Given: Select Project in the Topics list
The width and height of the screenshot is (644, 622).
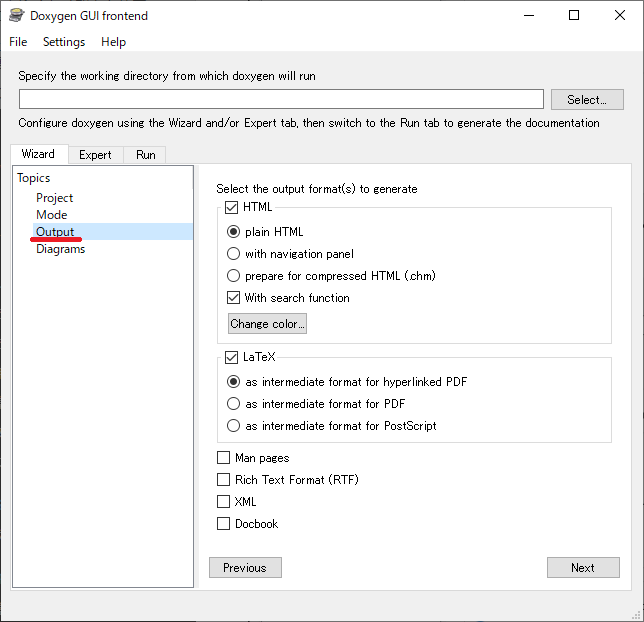Looking at the screenshot, I should [x=55, y=198].
